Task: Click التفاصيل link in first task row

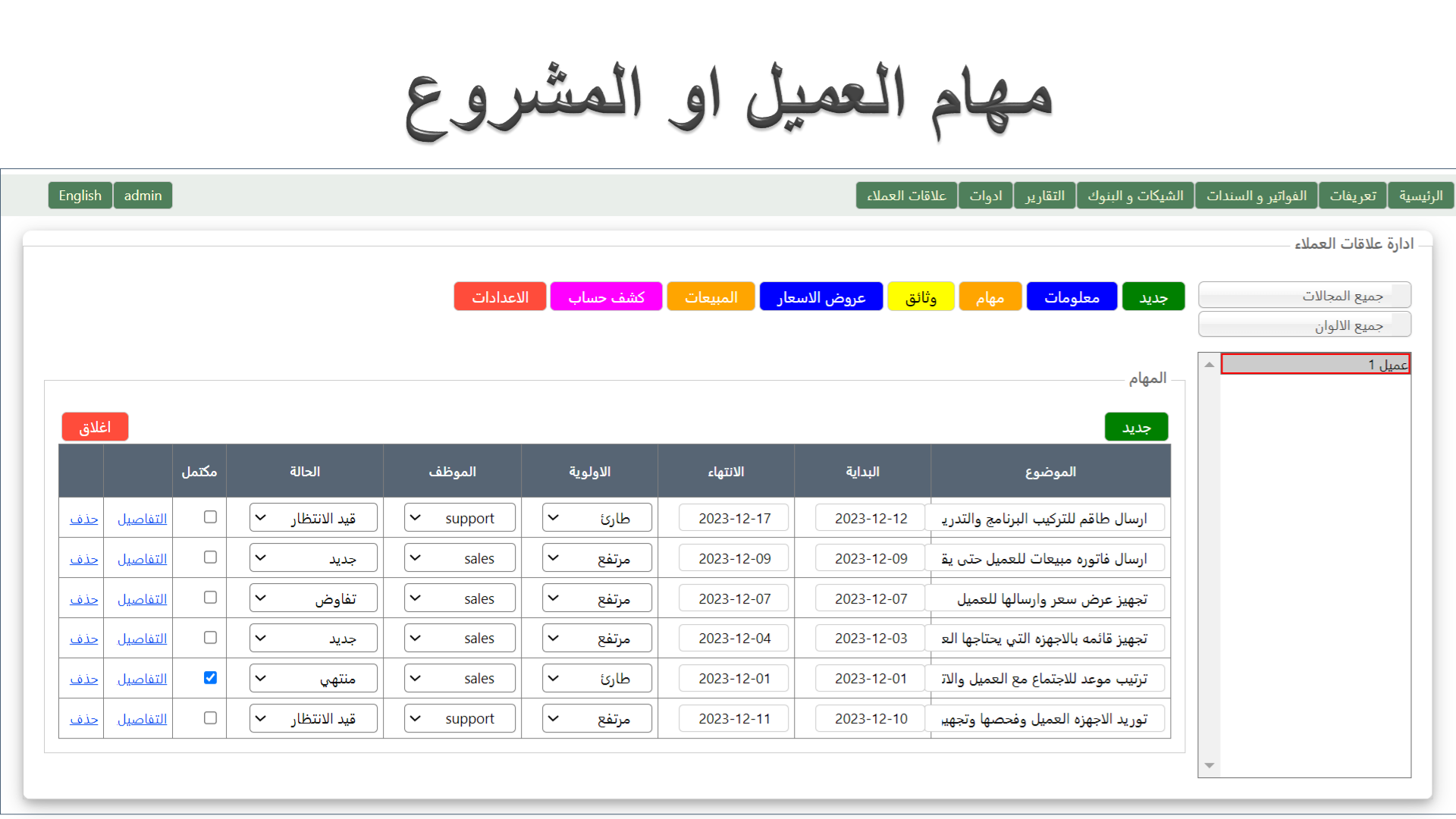Action: click(142, 519)
